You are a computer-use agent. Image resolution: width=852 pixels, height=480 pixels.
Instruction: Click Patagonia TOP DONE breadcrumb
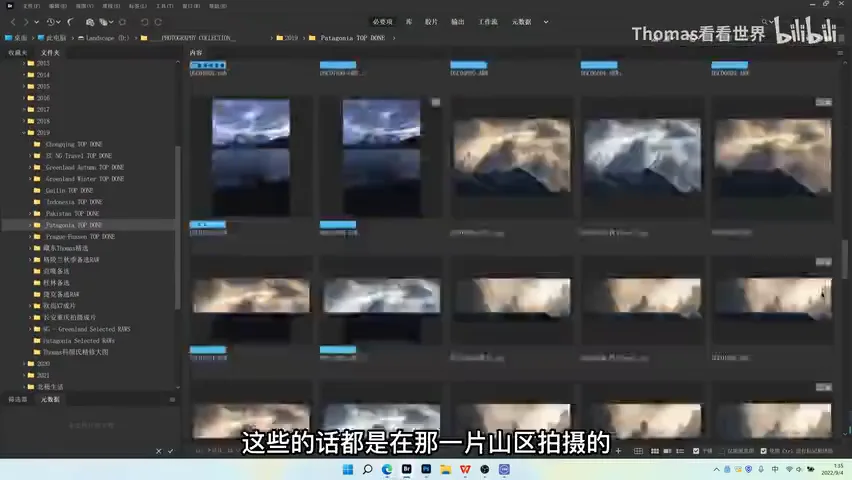[x=352, y=38]
